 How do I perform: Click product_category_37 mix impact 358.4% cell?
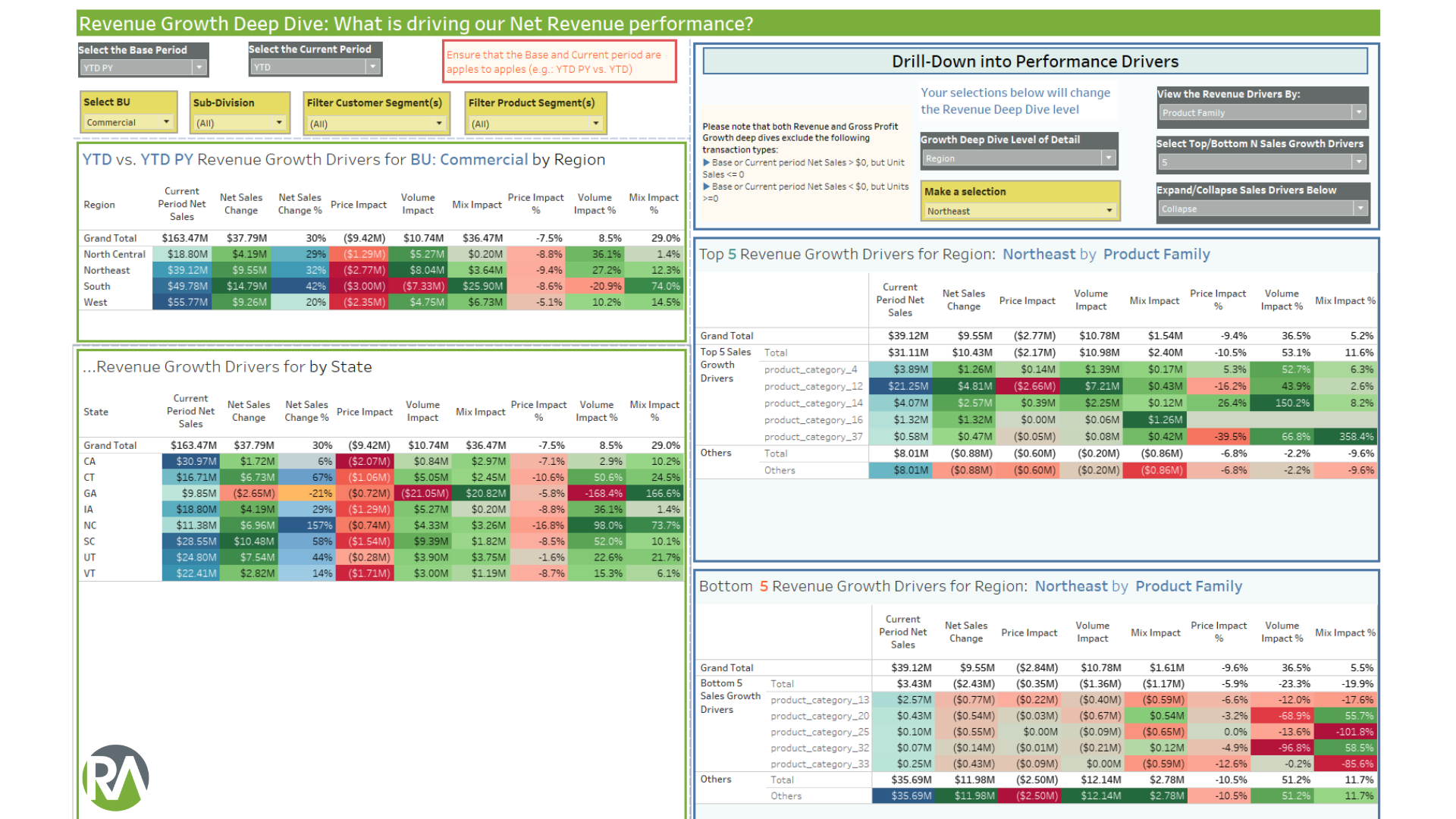(1346, 437)
